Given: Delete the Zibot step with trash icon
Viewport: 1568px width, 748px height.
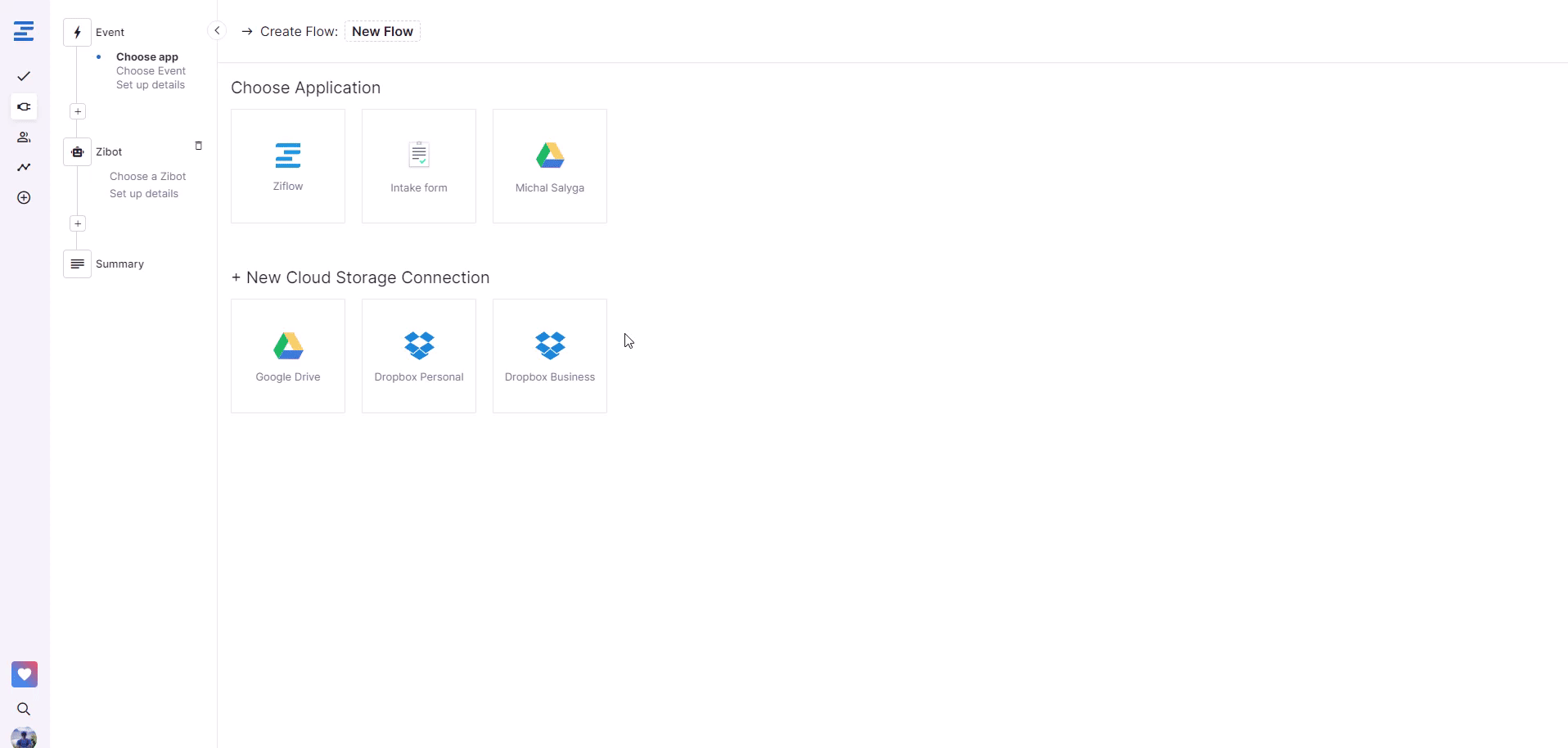Looking at the screenshot, I should click(198, 146).
